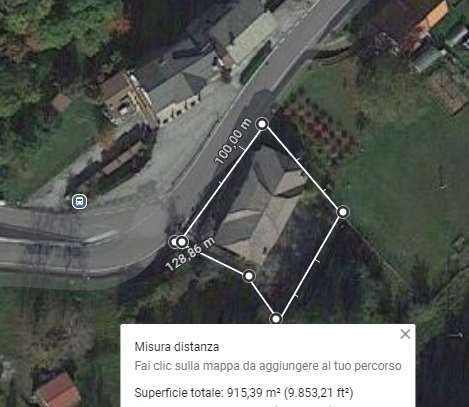469x407 pixels.
Task: Close the Misura distanza panel
Action: [405, 334]
